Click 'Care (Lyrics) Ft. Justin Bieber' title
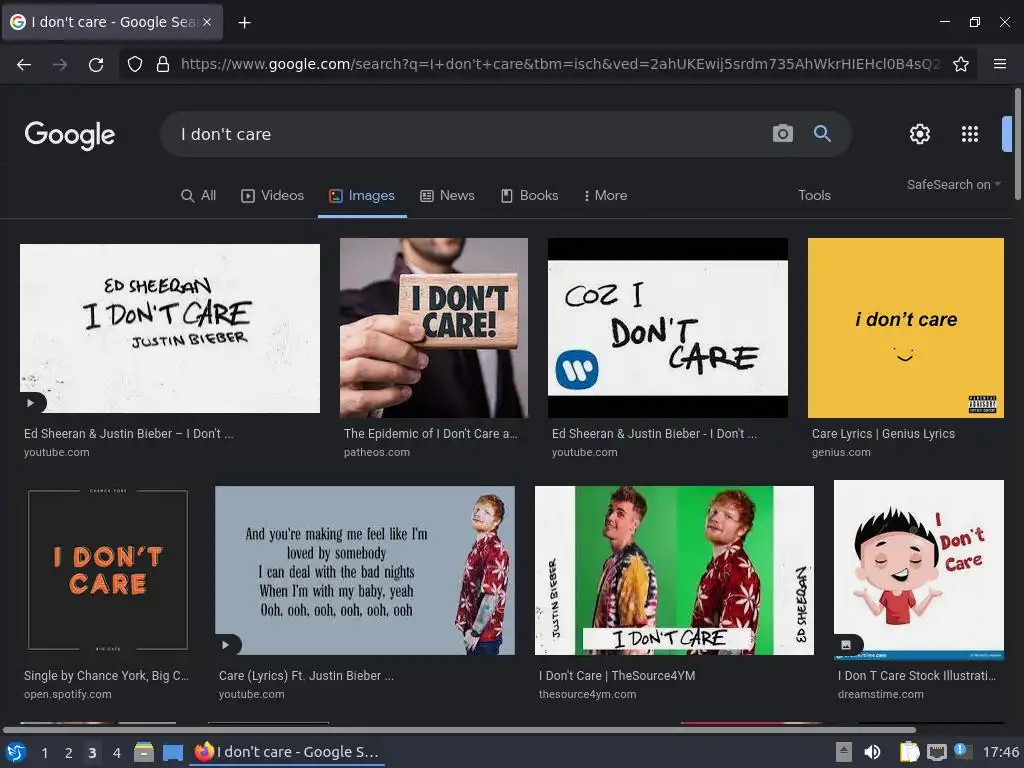Screen dimensions: 1024x768 coord(306,676)
